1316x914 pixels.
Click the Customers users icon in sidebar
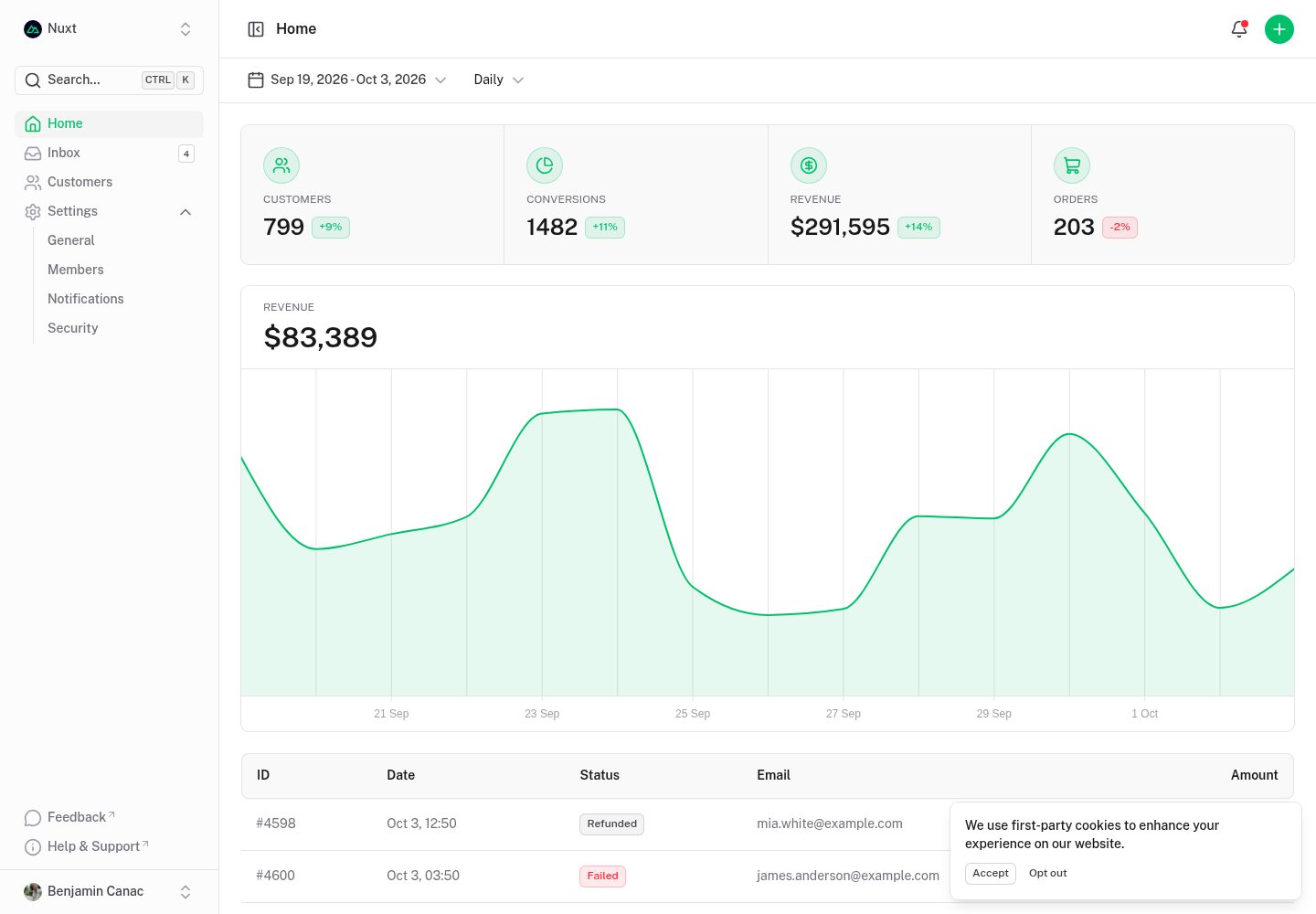tap(33, 183)
